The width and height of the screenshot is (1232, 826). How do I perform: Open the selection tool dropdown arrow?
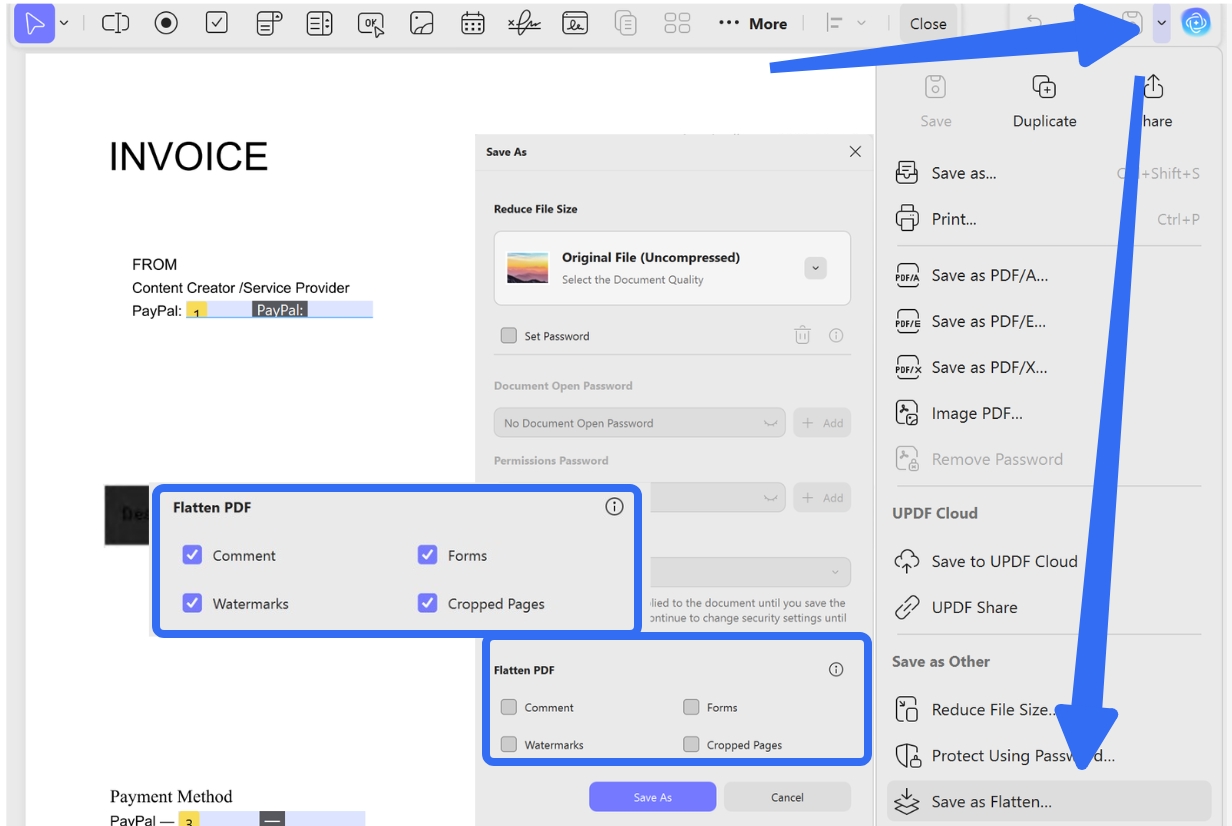pyautogui.click(x=65, y=23)
